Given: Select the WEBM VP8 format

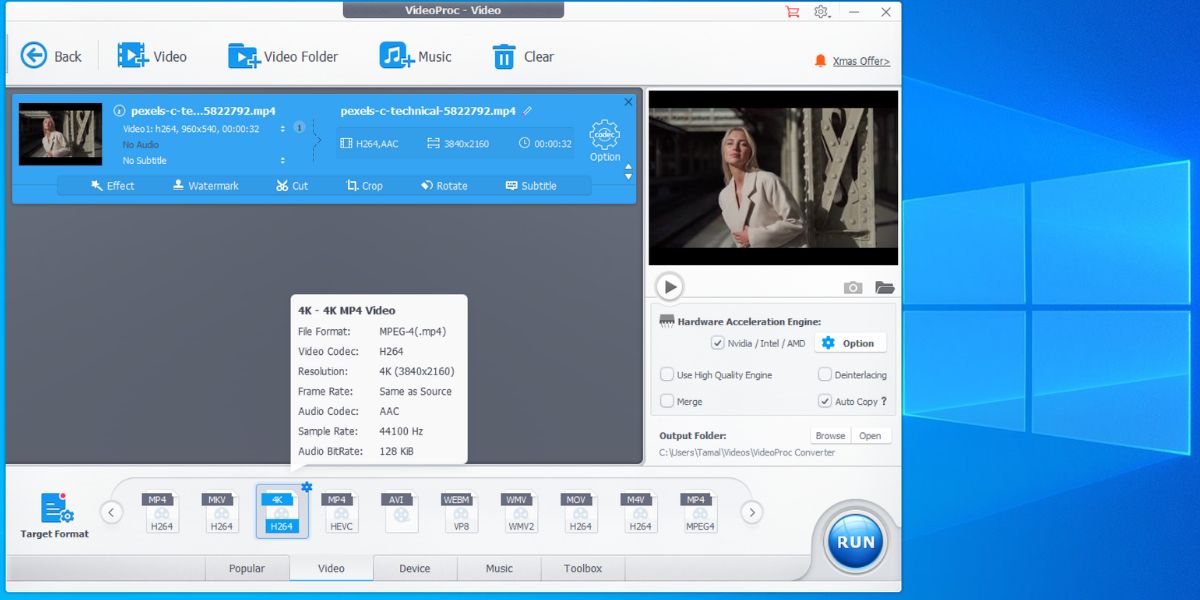Looking at the screenshot, I should pyautogui.click(x=460, y=512).
